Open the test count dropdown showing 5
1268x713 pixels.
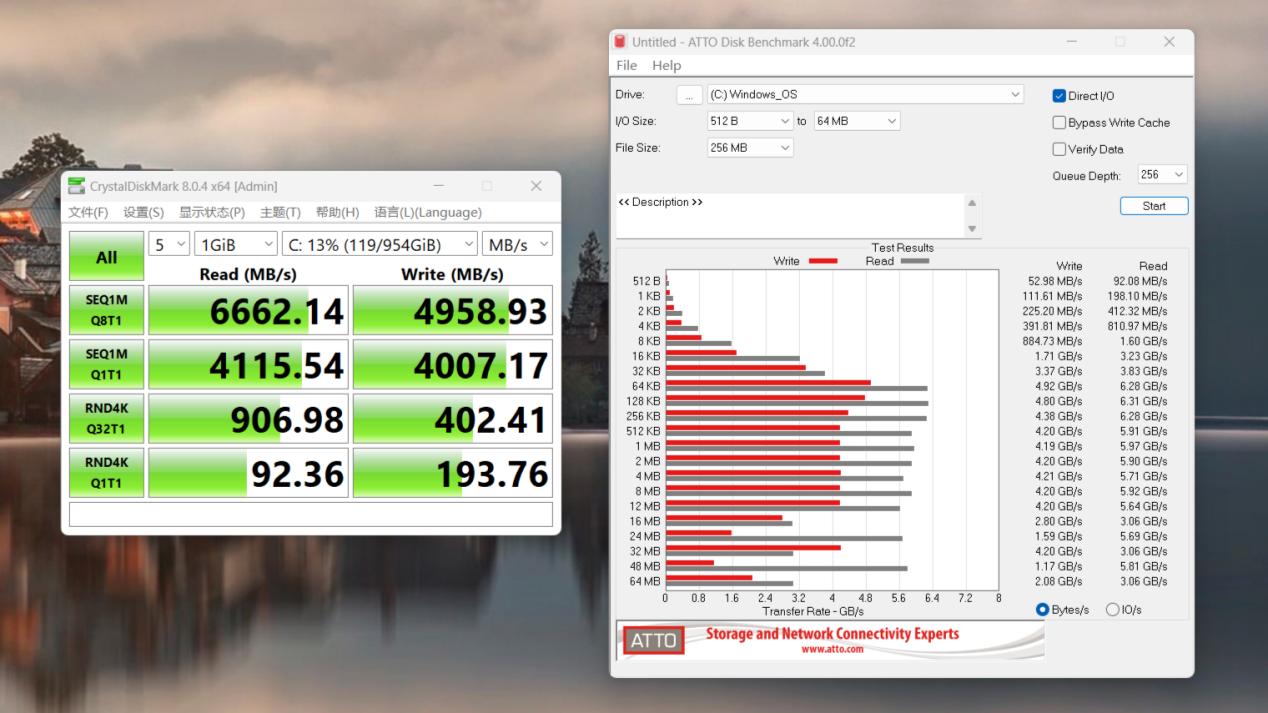(169, 244)
